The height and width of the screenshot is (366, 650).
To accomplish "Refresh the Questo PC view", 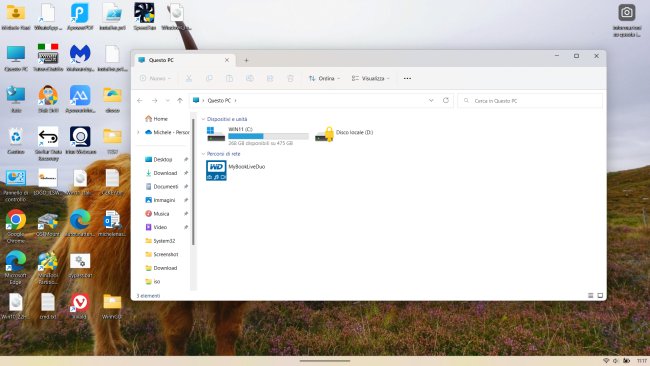I will tap(446, 100).
